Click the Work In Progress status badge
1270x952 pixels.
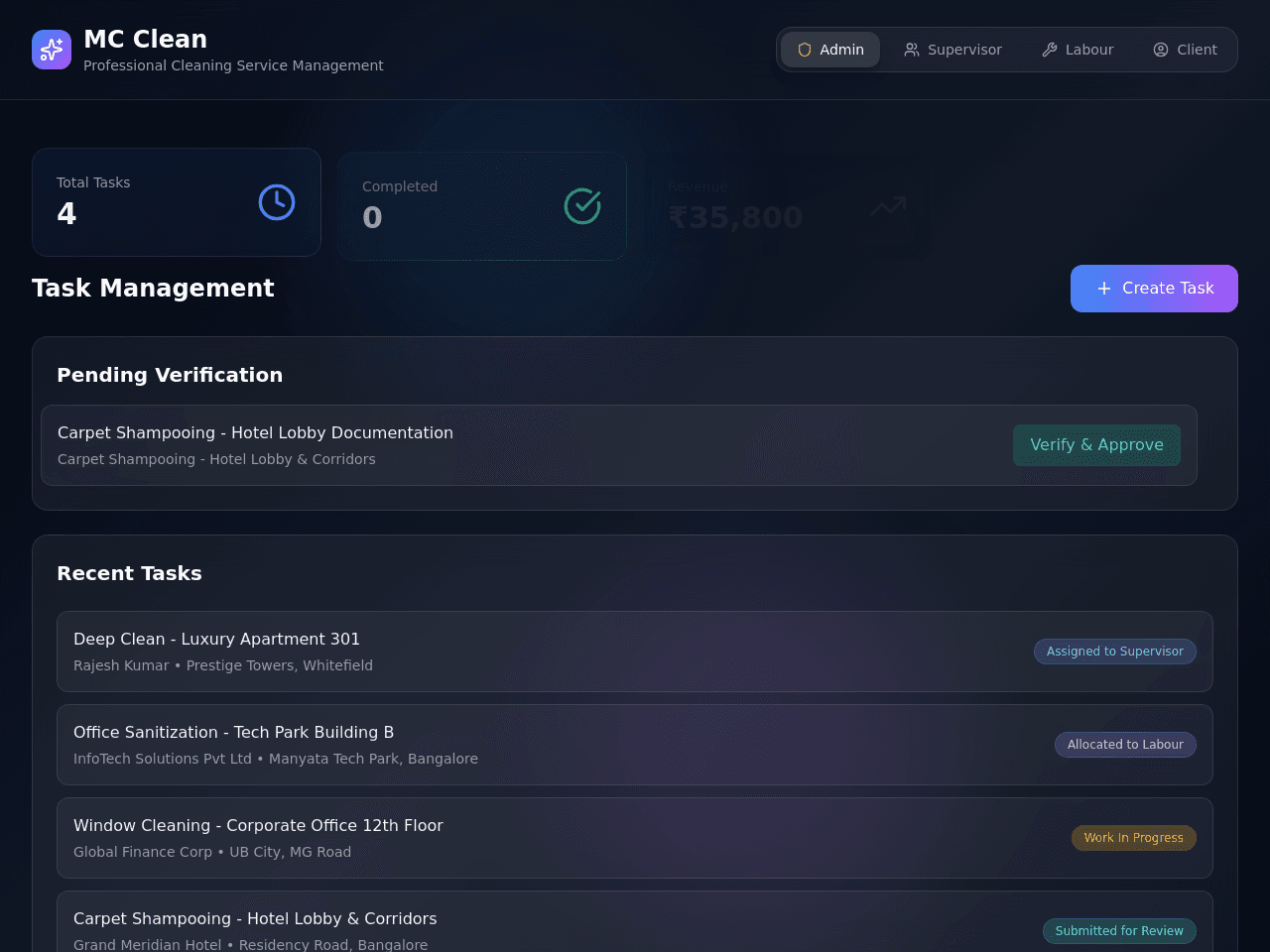click(x=1133, y=838)
